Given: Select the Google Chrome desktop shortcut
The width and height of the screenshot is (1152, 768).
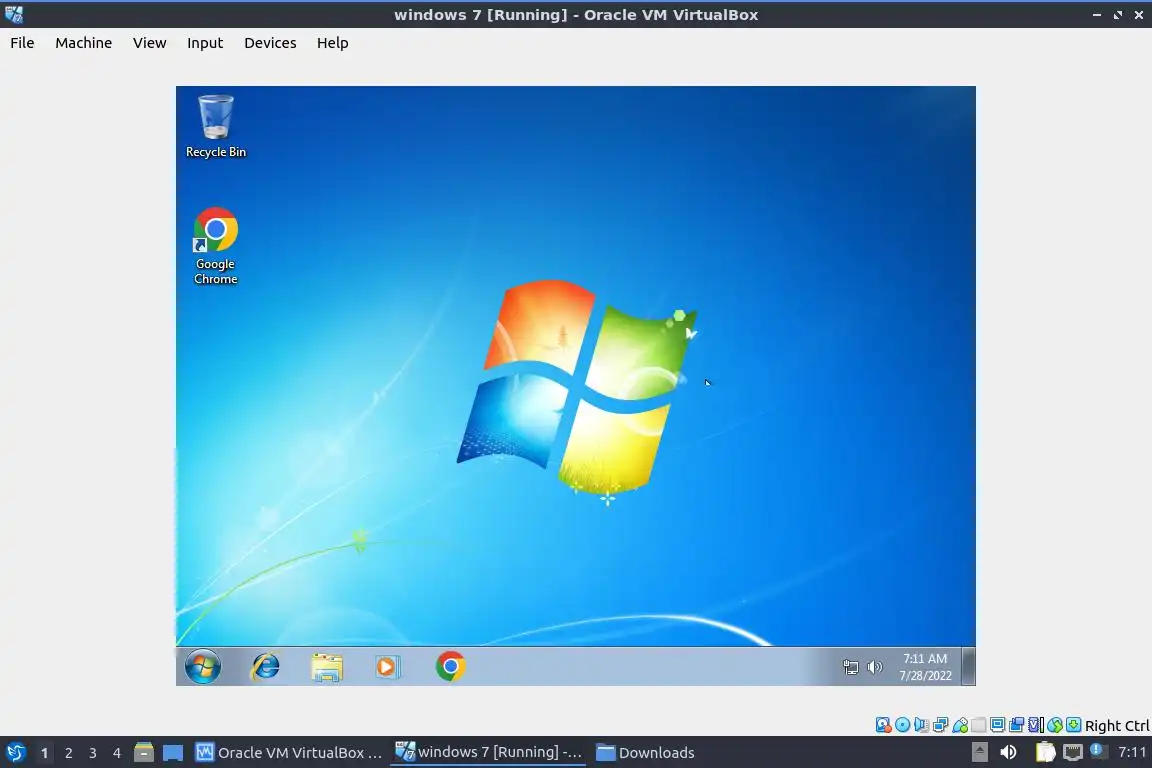Looking at the screenshot, I should tap(215, 246).
